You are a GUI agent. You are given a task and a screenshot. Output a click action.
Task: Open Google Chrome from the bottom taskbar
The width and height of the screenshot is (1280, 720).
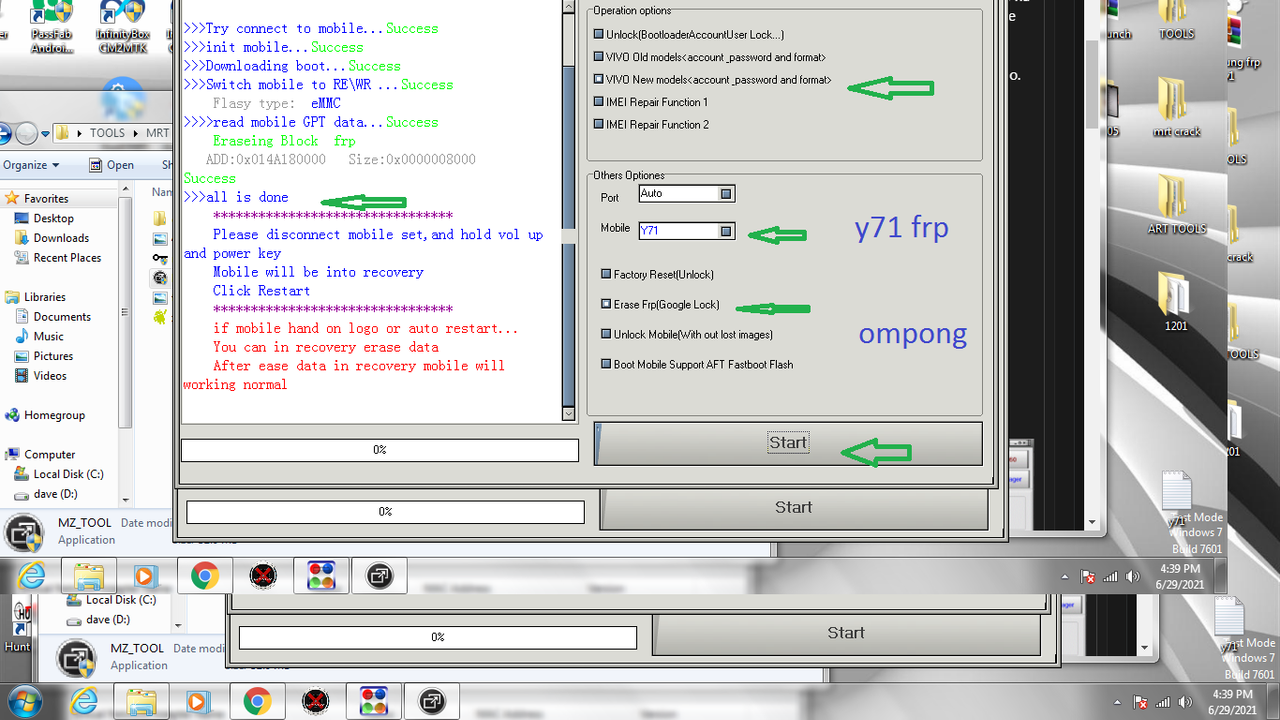coord(257,700)
